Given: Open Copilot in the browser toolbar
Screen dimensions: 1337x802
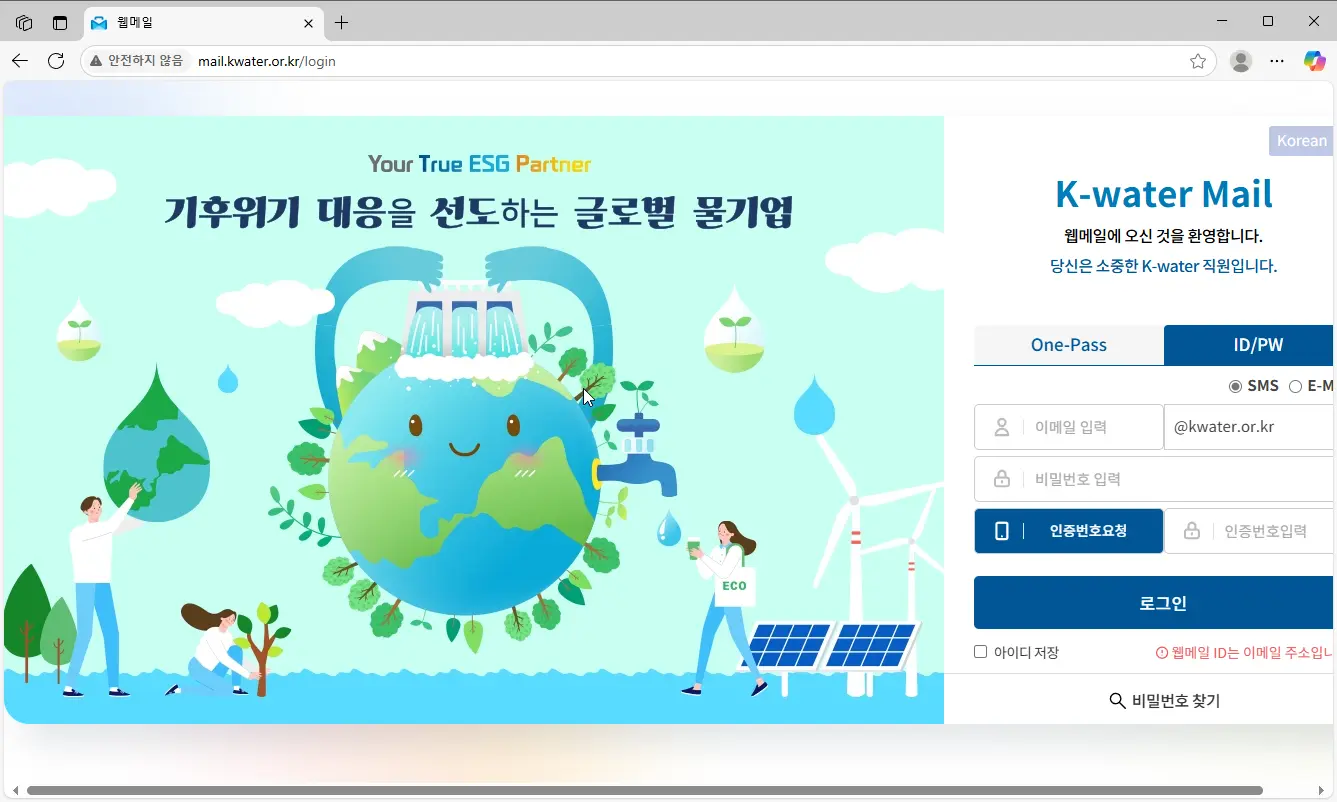Looking at the screenshot, I should point(1314,61).
